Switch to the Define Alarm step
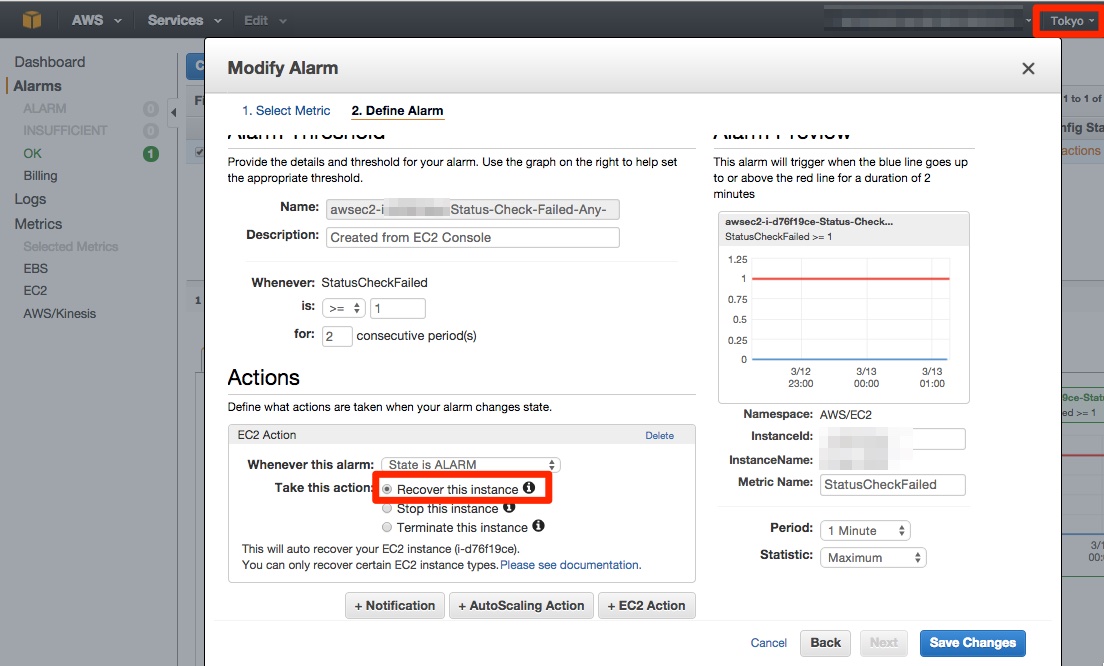Screen dimensions: 1104x666 397,110
